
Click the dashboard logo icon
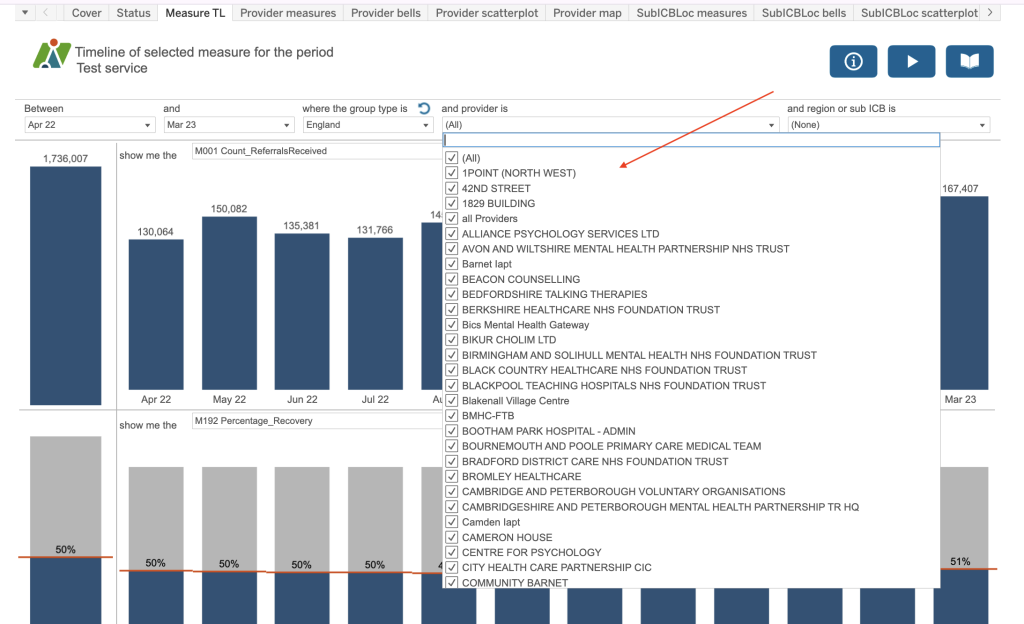click(52, 55)
